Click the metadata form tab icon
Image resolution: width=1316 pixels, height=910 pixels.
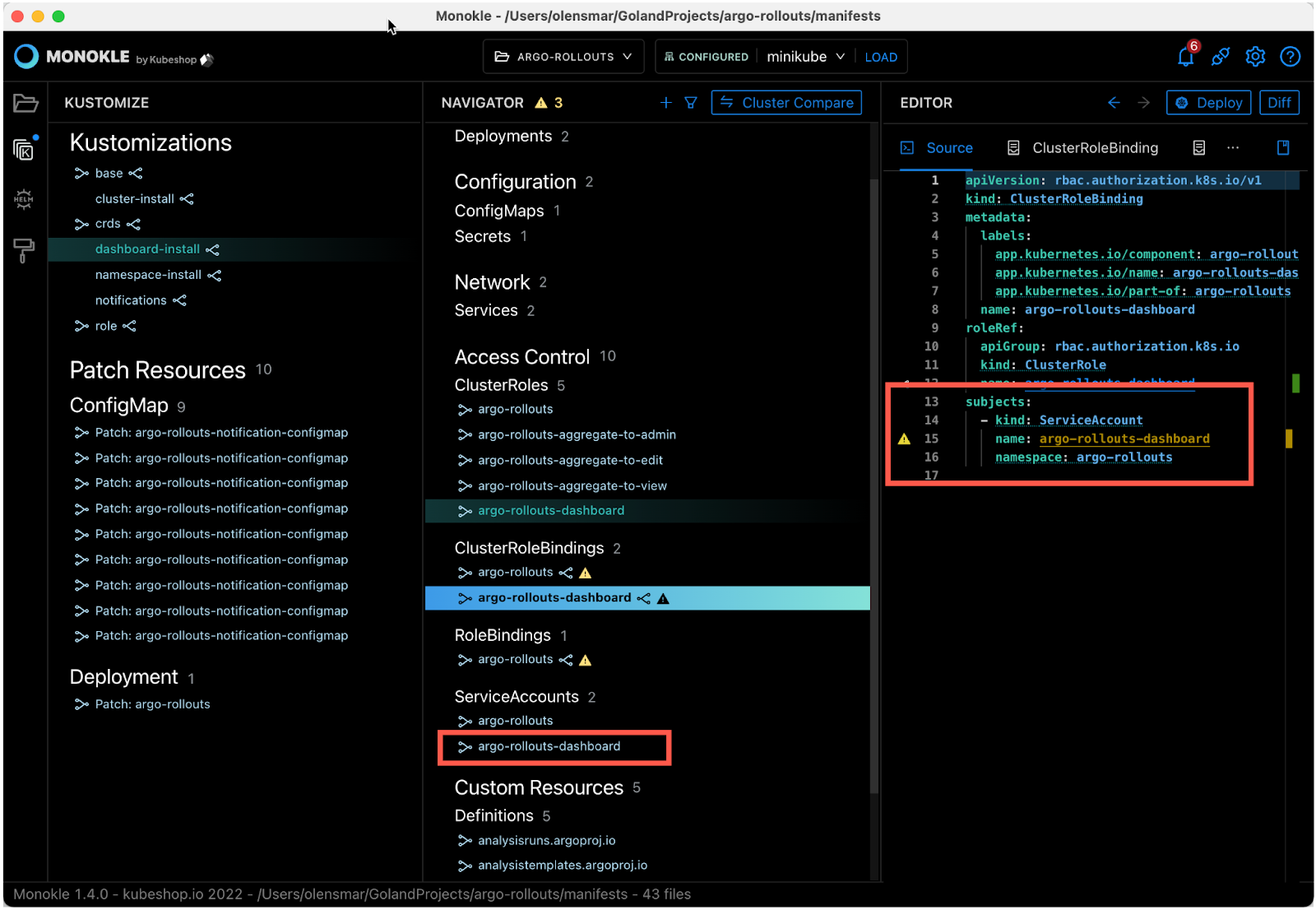1199,148
